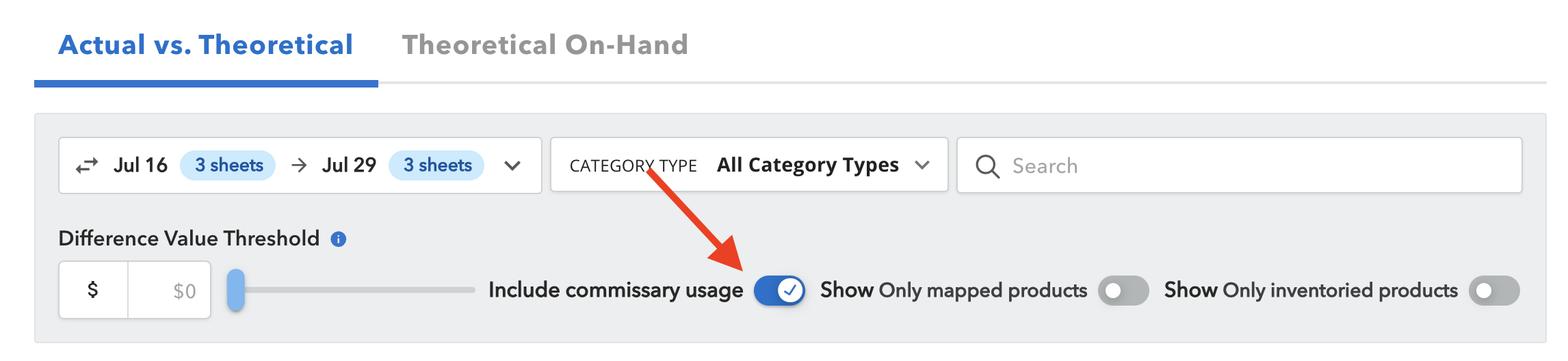
Task: Click the Jul 16 3 sheets badge
Action: click(x=228, y=165)
